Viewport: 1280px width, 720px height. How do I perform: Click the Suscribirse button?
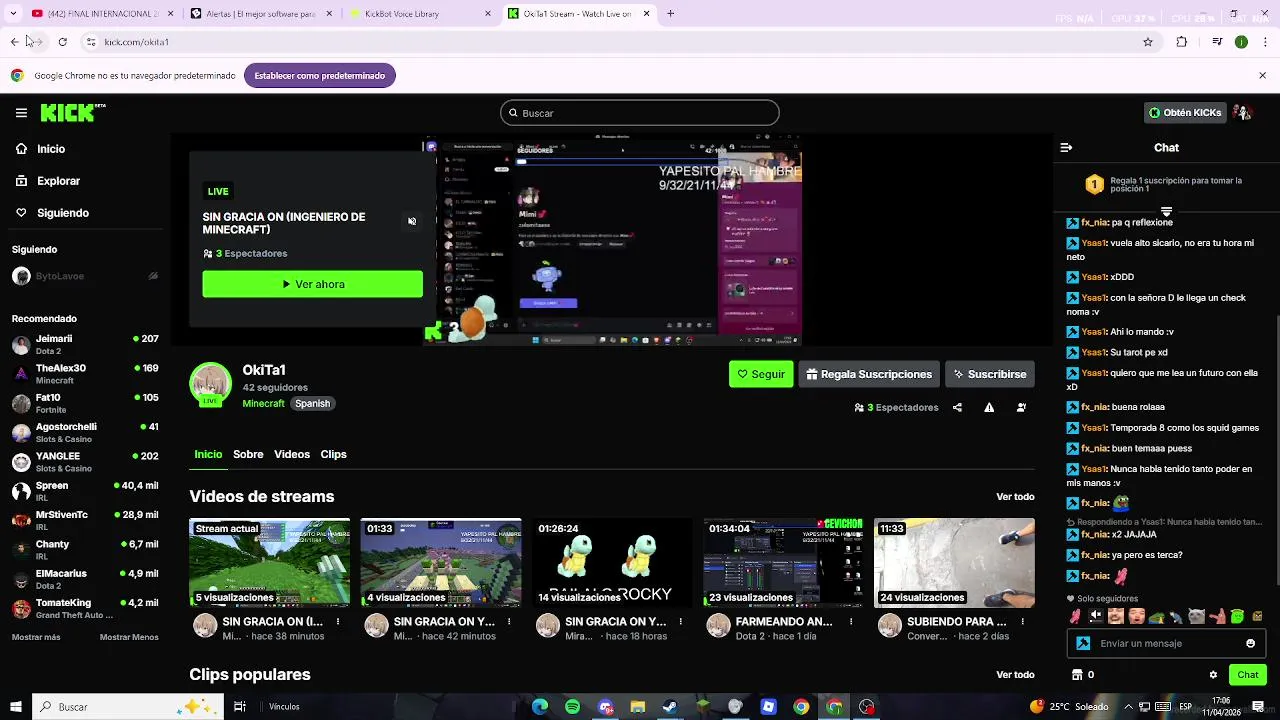tap(990, 374)
